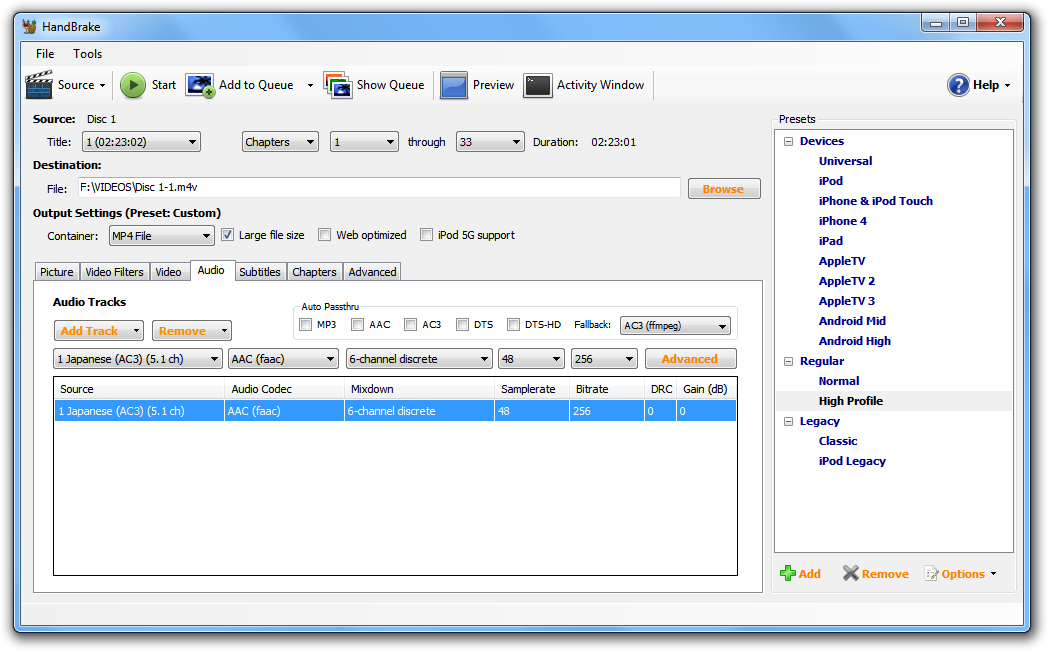
Task: Select the Classic preset
Action: click(838, 441)
